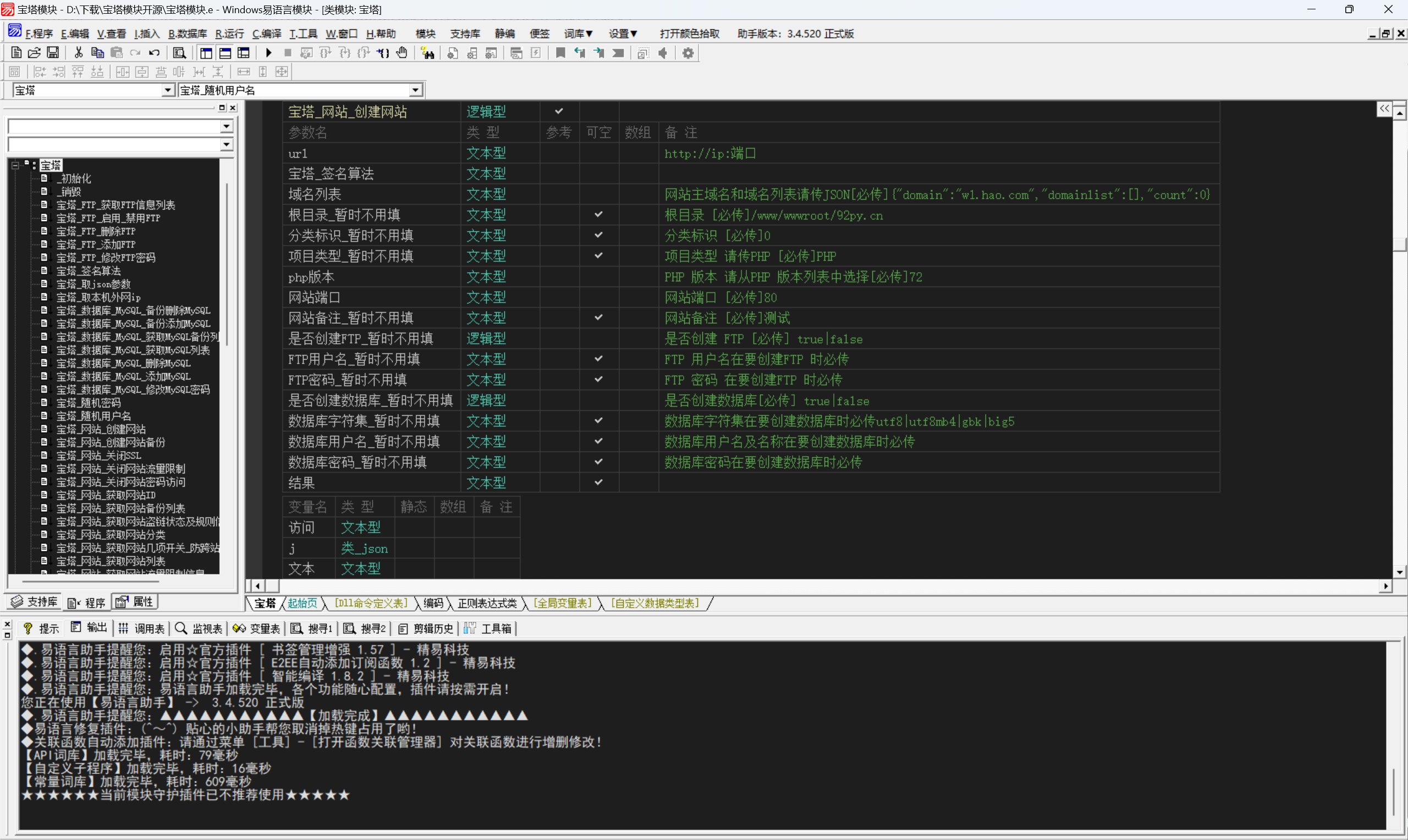Viewport: 1408px width, 840px height.
Task: Click the Open file folder icon
Action: [34, 53]
